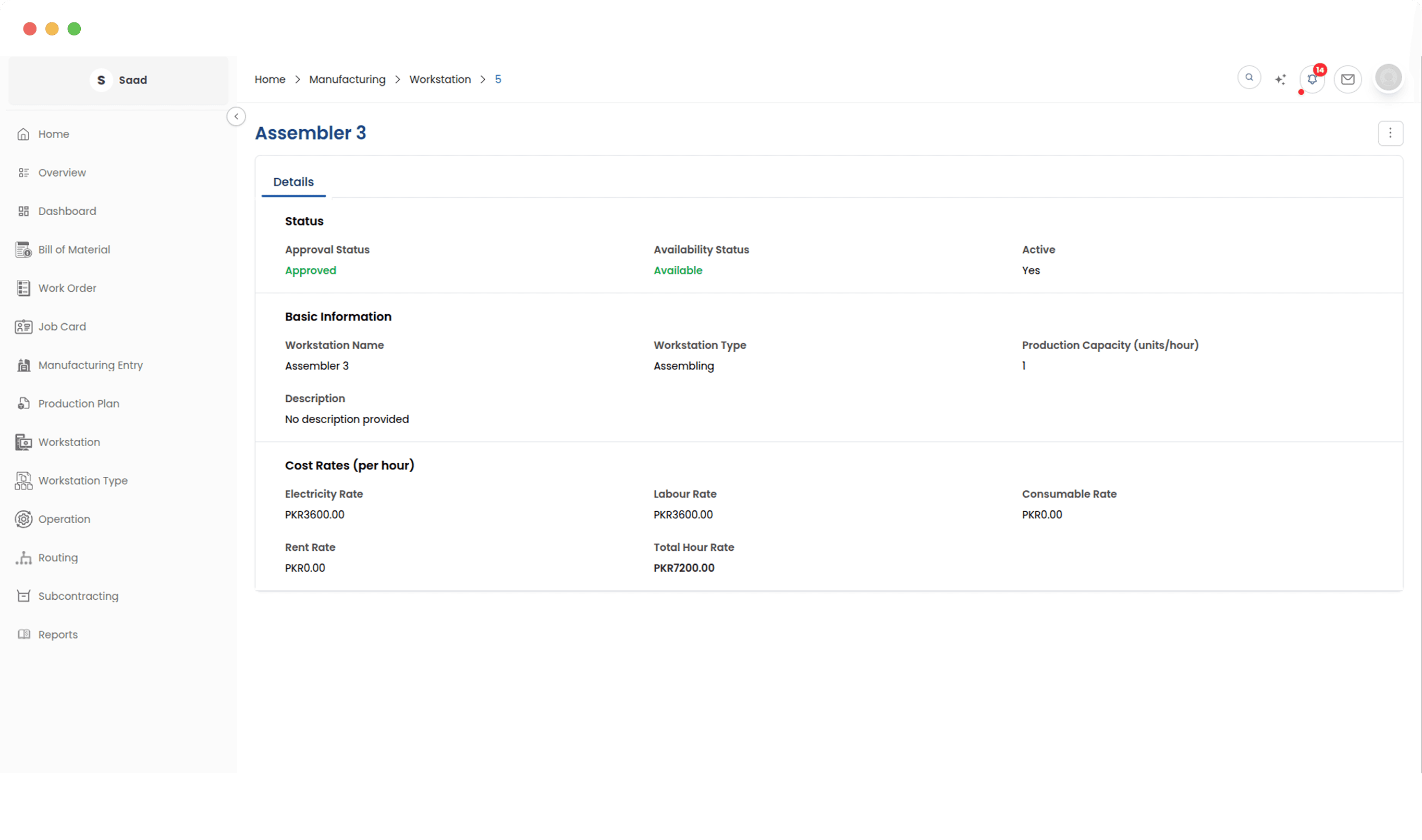Open the Bill of Material section

pyautogui.click(x=73, y=249)
